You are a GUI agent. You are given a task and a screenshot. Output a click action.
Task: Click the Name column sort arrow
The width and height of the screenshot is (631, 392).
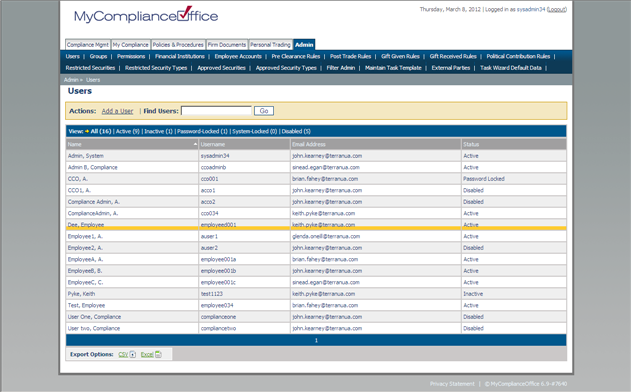[x=195, y=144]
